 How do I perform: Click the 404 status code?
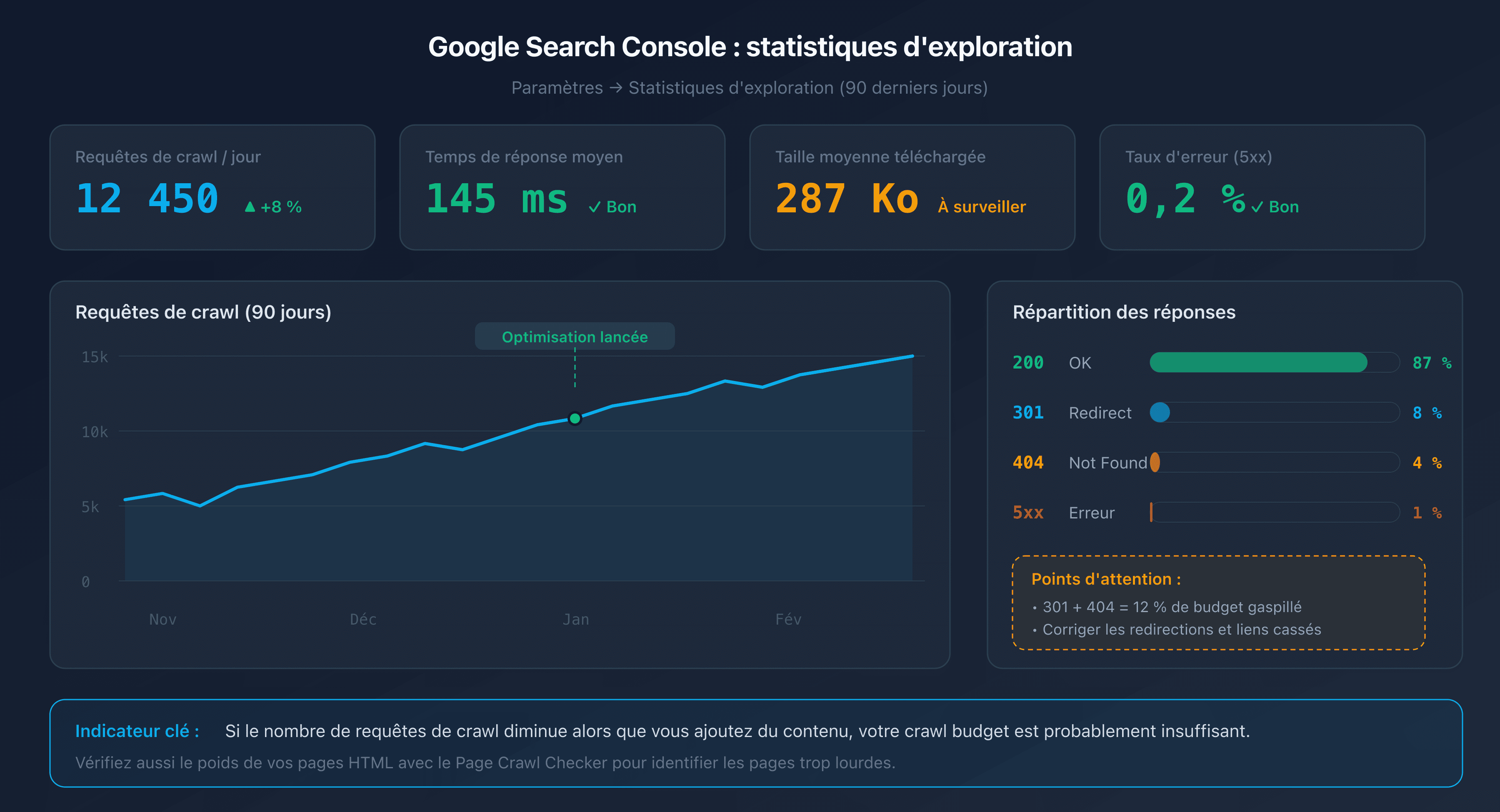[x=1028, y=463]
